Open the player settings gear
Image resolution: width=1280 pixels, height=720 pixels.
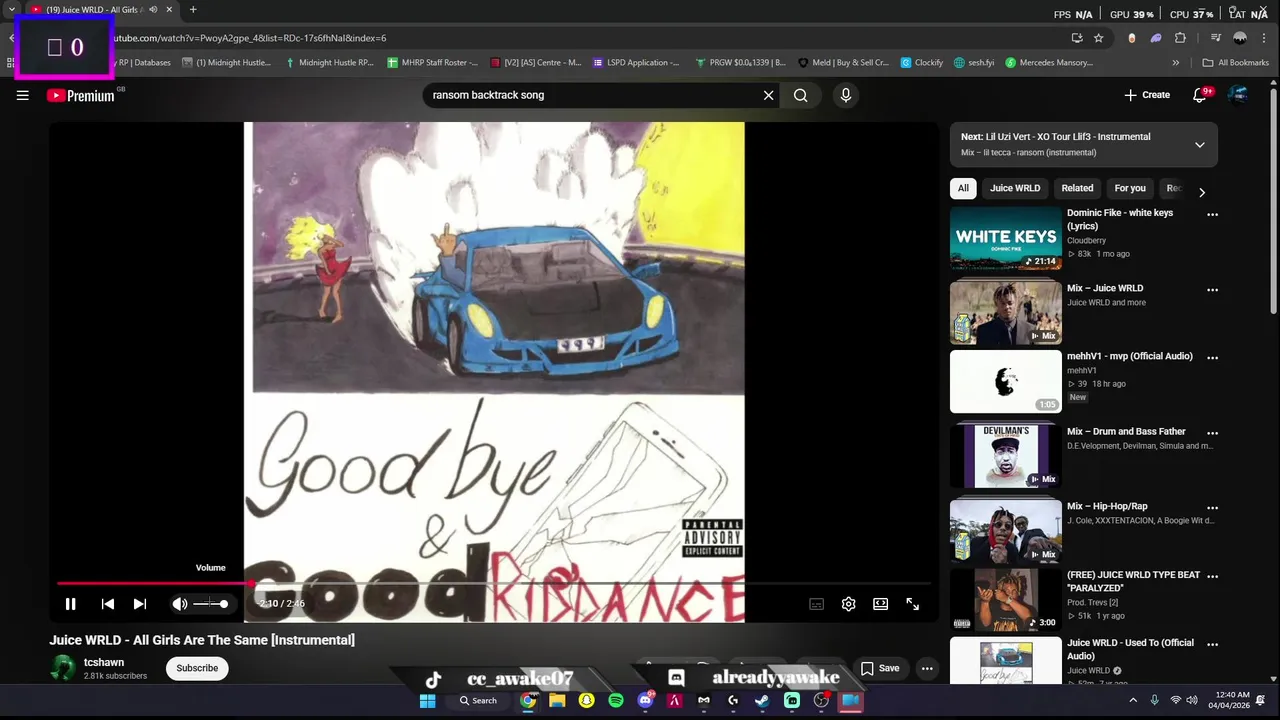point(848,604)
